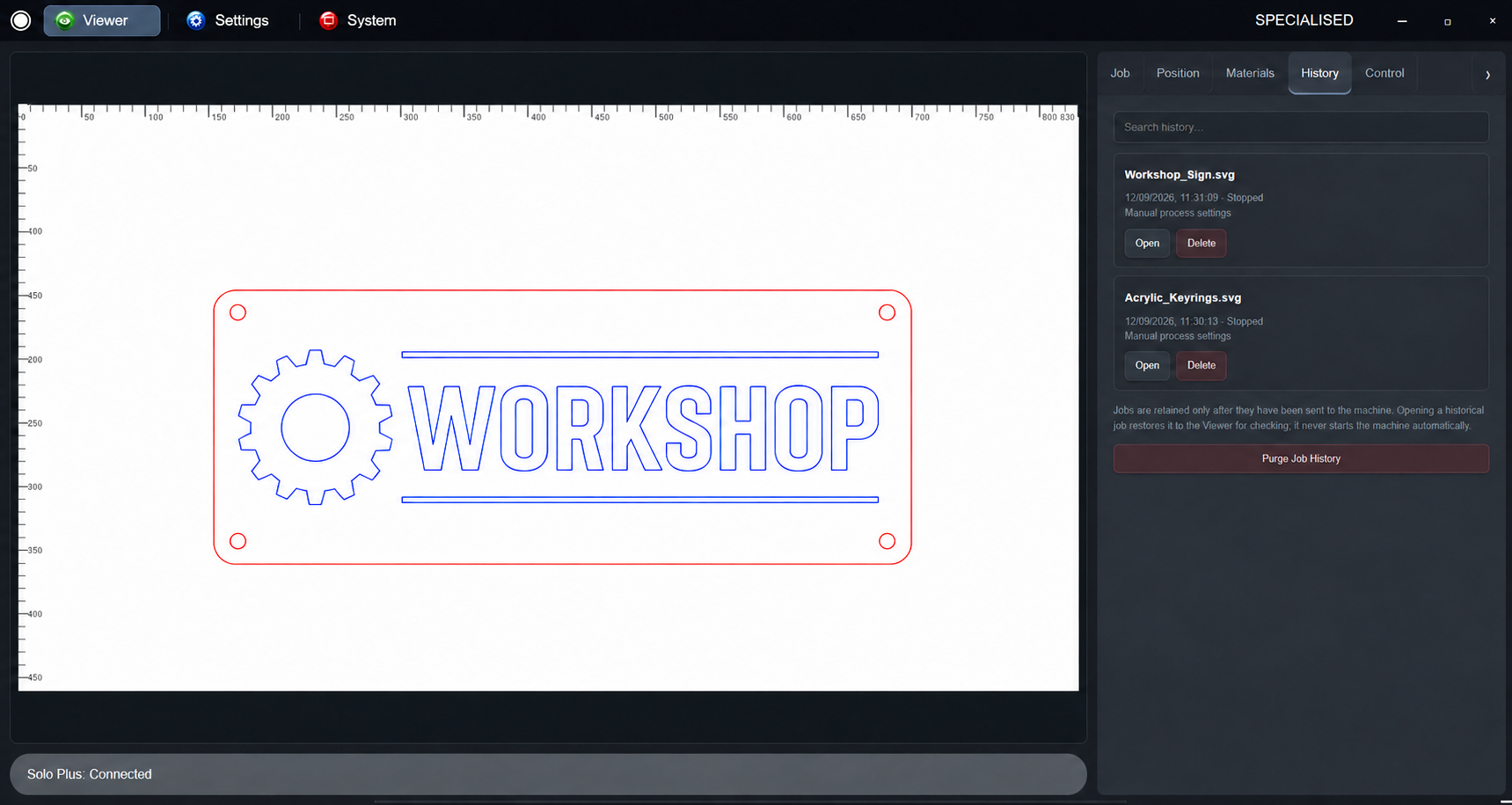
Task: Click the Acrylic_Keyrings.svg title
Action: (1183, 298)
